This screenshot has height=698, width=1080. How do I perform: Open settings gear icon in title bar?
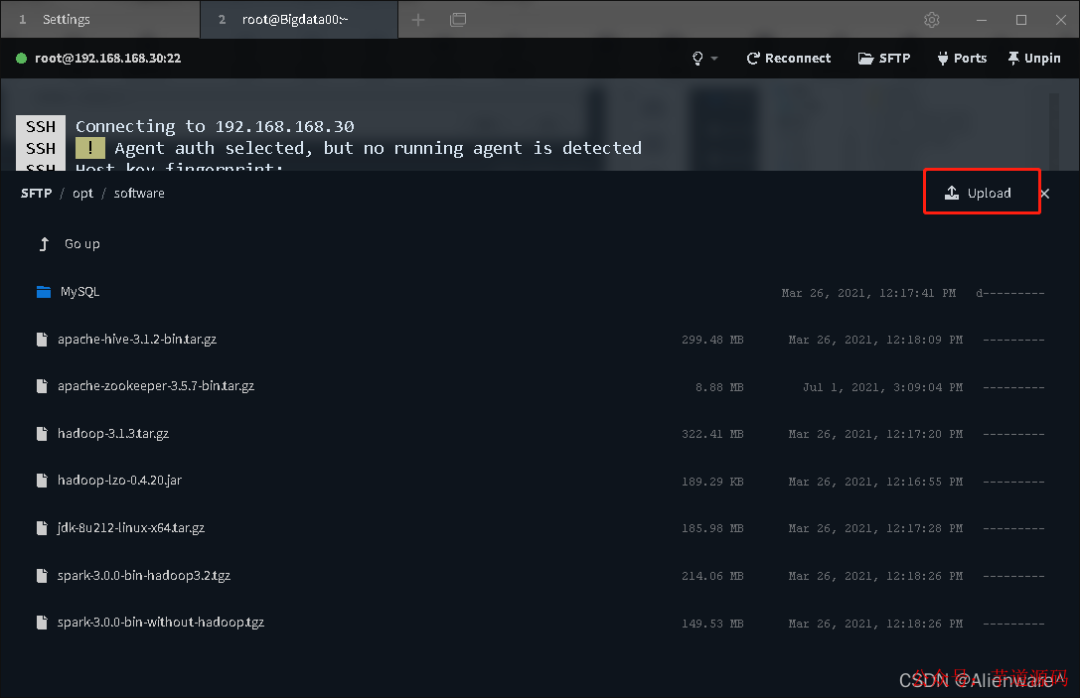pyautogui.click(x=932, y=20)
